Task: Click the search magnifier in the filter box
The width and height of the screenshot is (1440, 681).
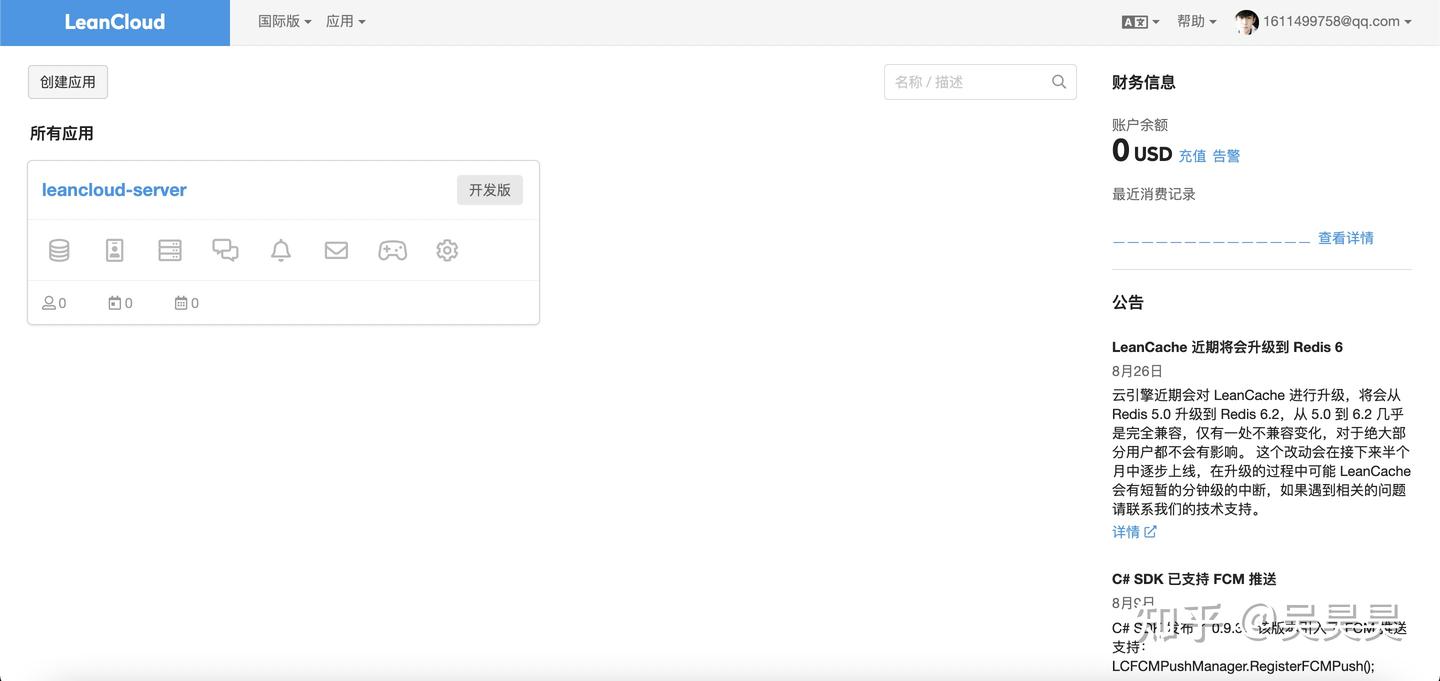Action: (1058, 81)
